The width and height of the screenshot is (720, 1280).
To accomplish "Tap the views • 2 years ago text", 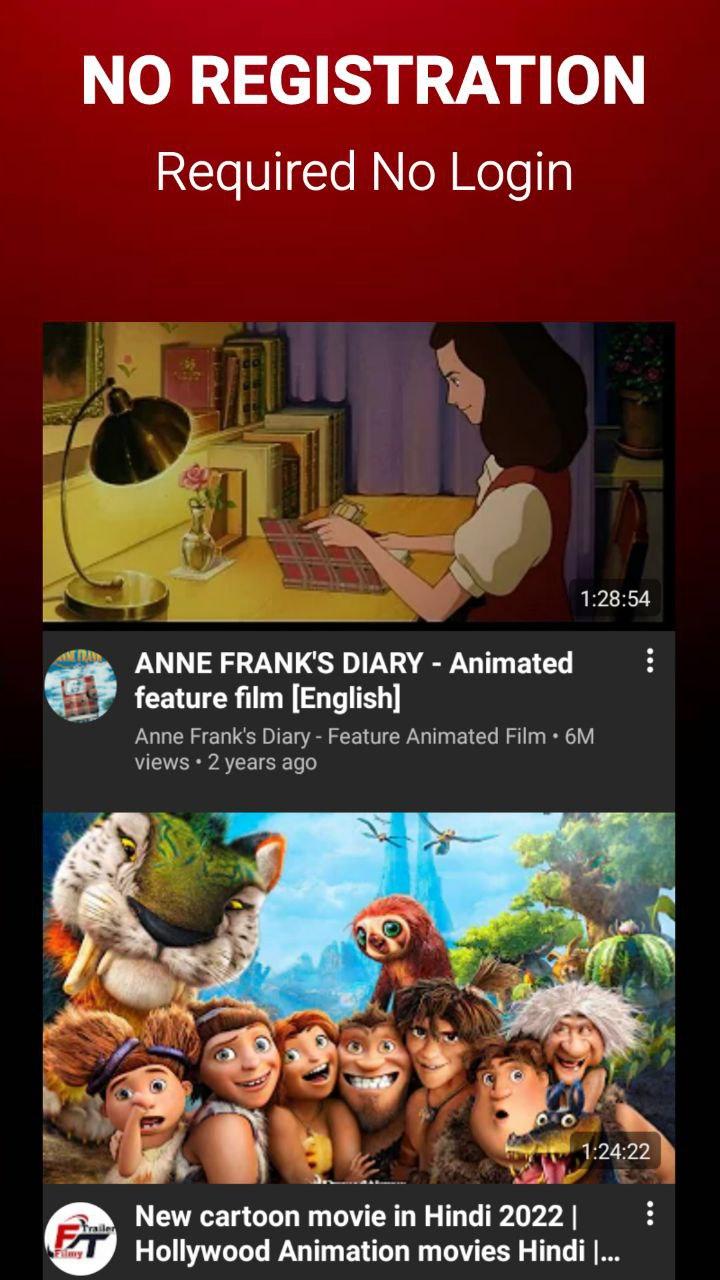I will [x=226, y=762].
